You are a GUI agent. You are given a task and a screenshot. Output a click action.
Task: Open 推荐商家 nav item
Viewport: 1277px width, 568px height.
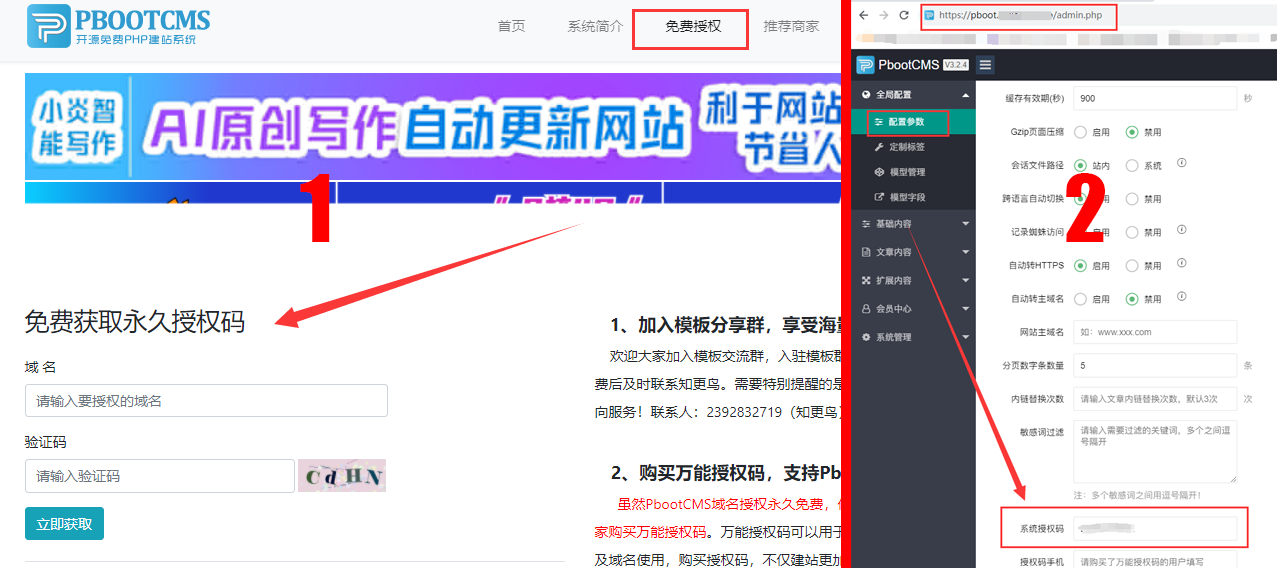point(791,27)
